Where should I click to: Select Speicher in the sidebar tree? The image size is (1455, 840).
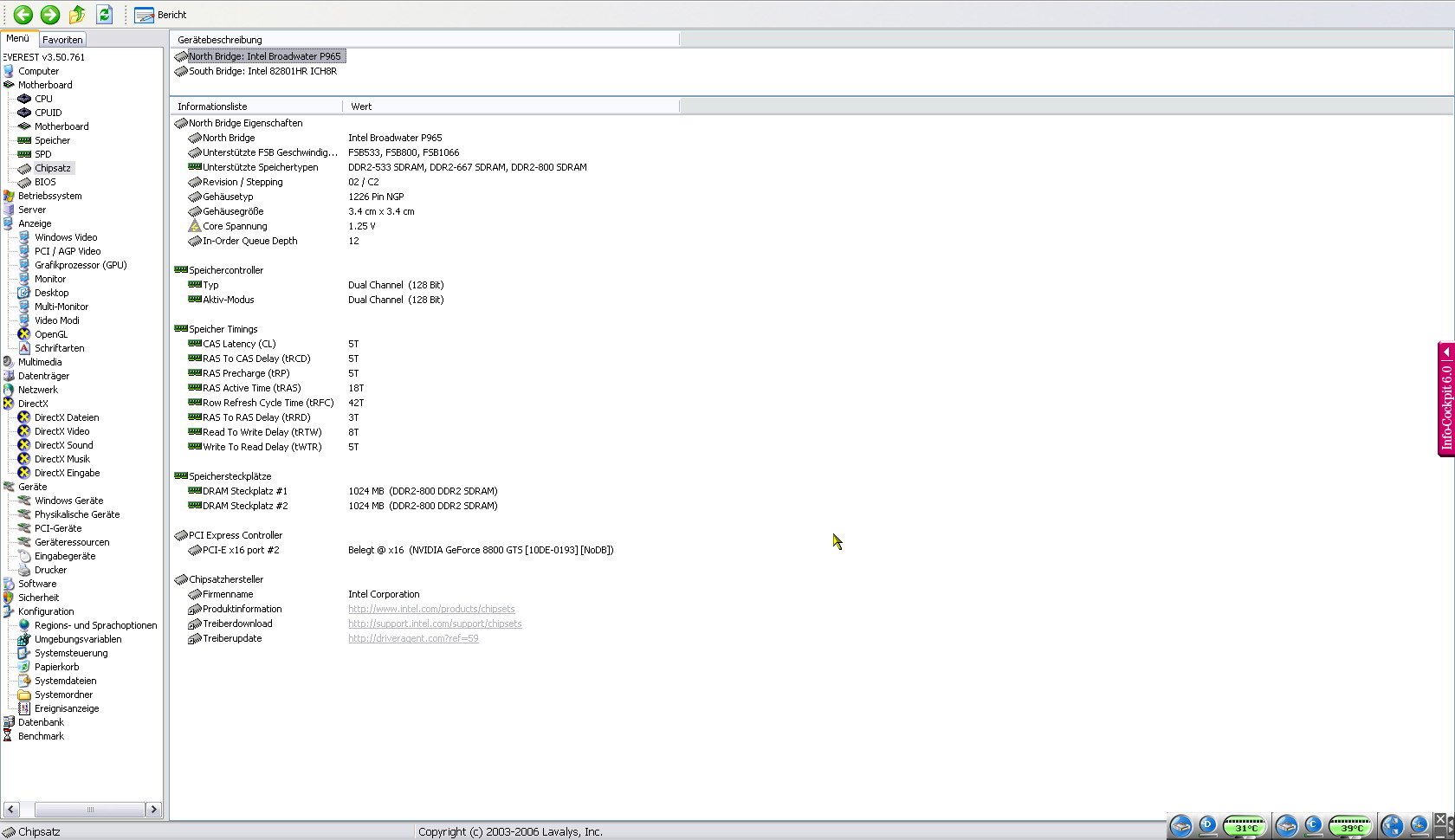pos(52,140)
